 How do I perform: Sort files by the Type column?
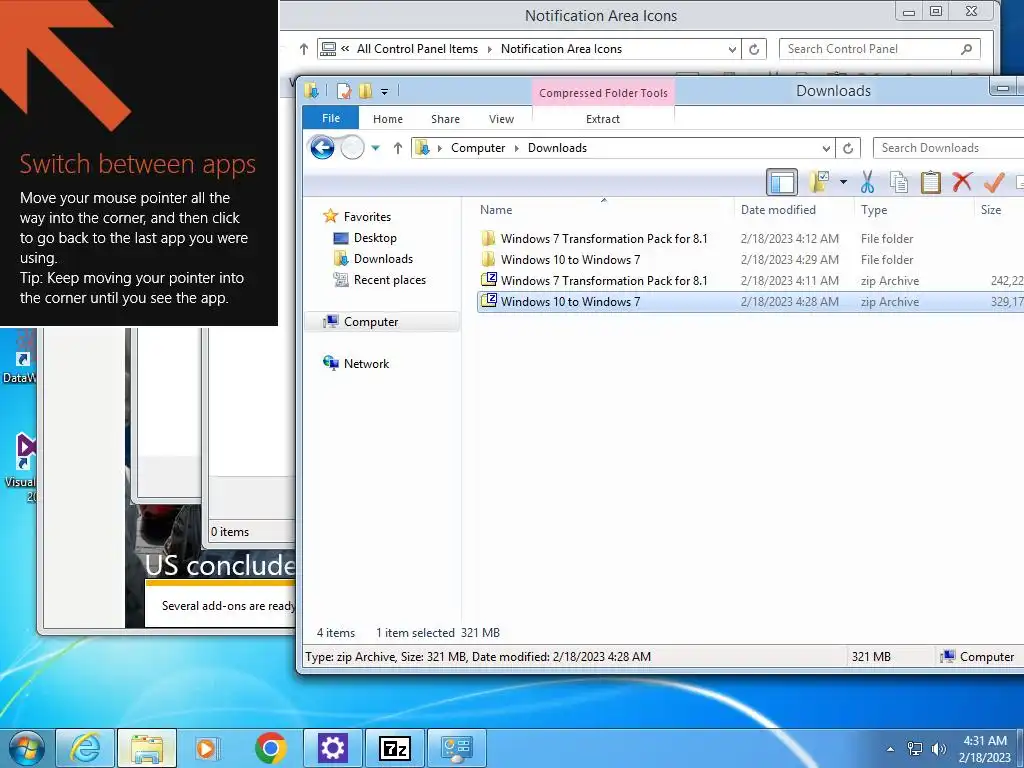pyautogui.click(x=874, y=210)
